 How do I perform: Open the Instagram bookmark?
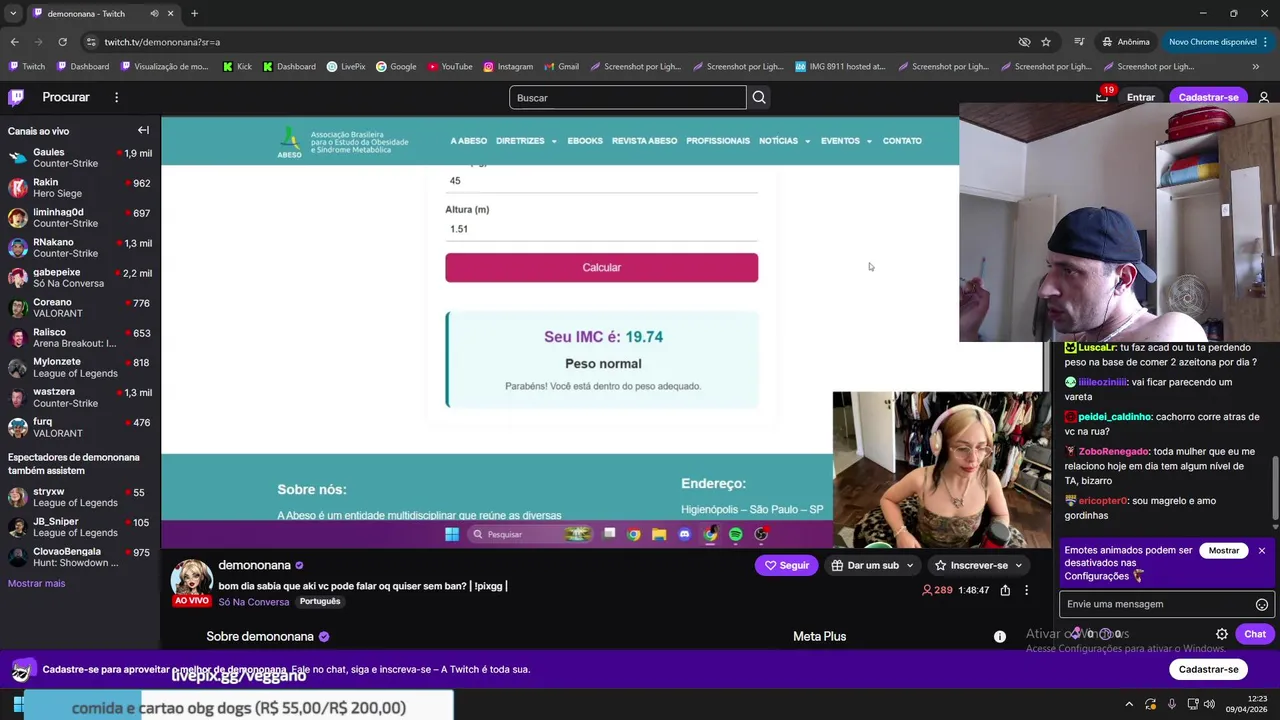click(x=508, y=67)
